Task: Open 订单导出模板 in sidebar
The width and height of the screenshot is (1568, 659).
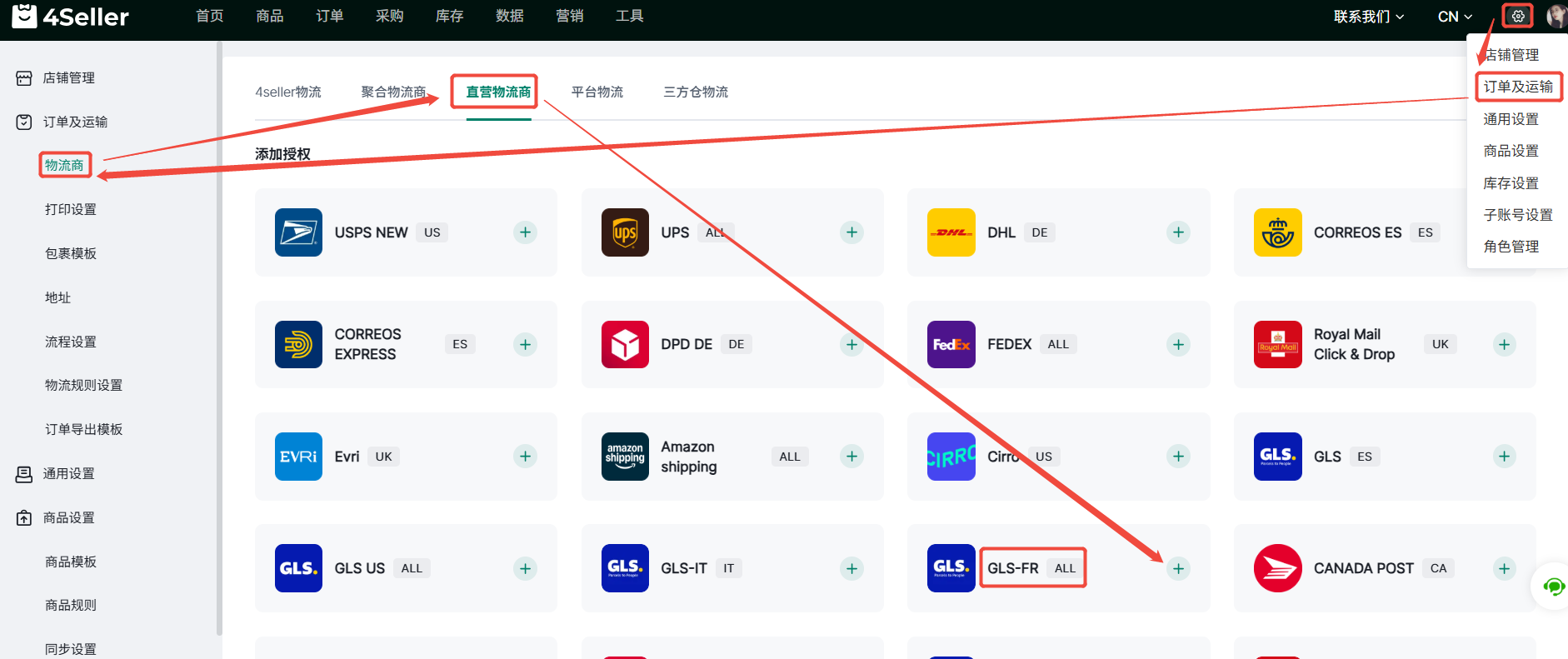Action: [x=83, y=429]
